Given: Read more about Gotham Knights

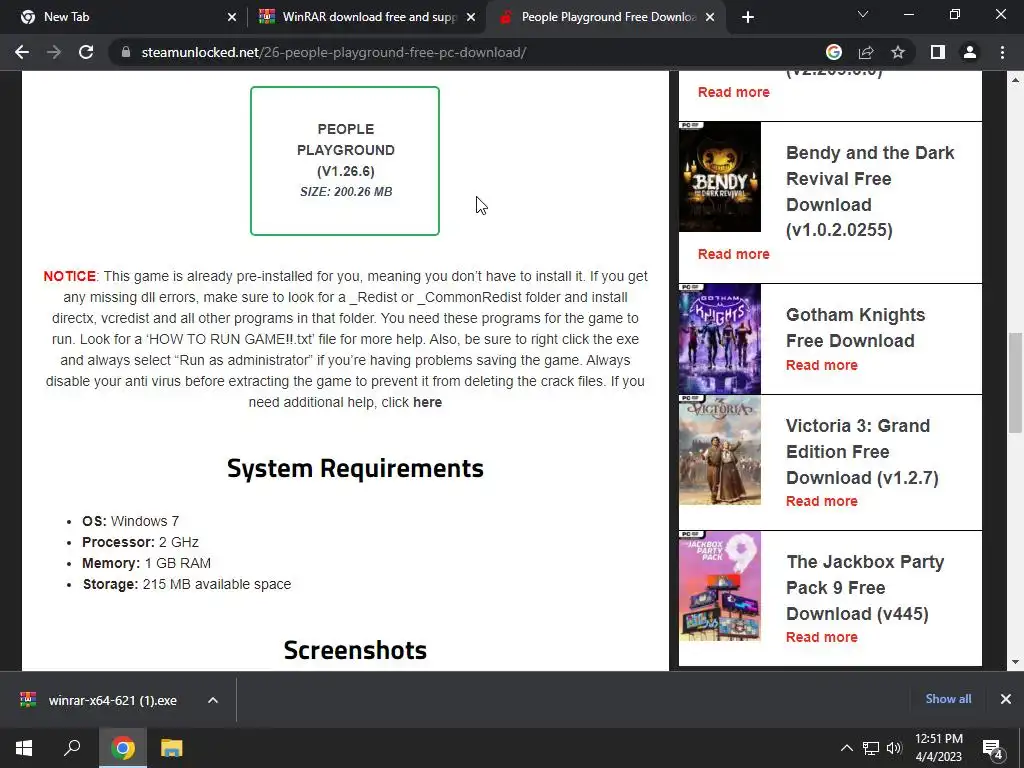Looking at the screenshot, I should click(822, 365).
